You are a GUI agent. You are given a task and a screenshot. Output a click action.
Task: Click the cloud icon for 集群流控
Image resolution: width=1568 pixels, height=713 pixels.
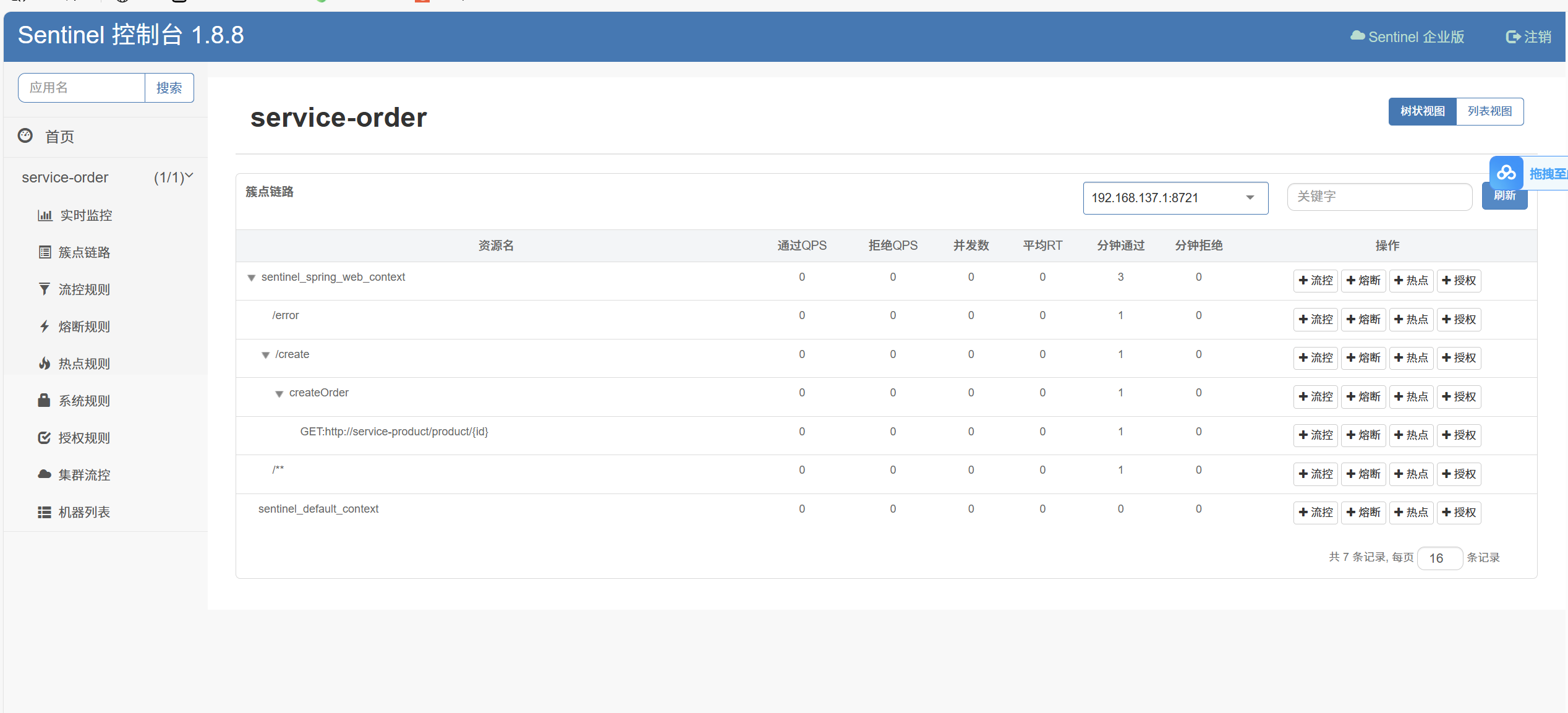(x=45, y=474)
